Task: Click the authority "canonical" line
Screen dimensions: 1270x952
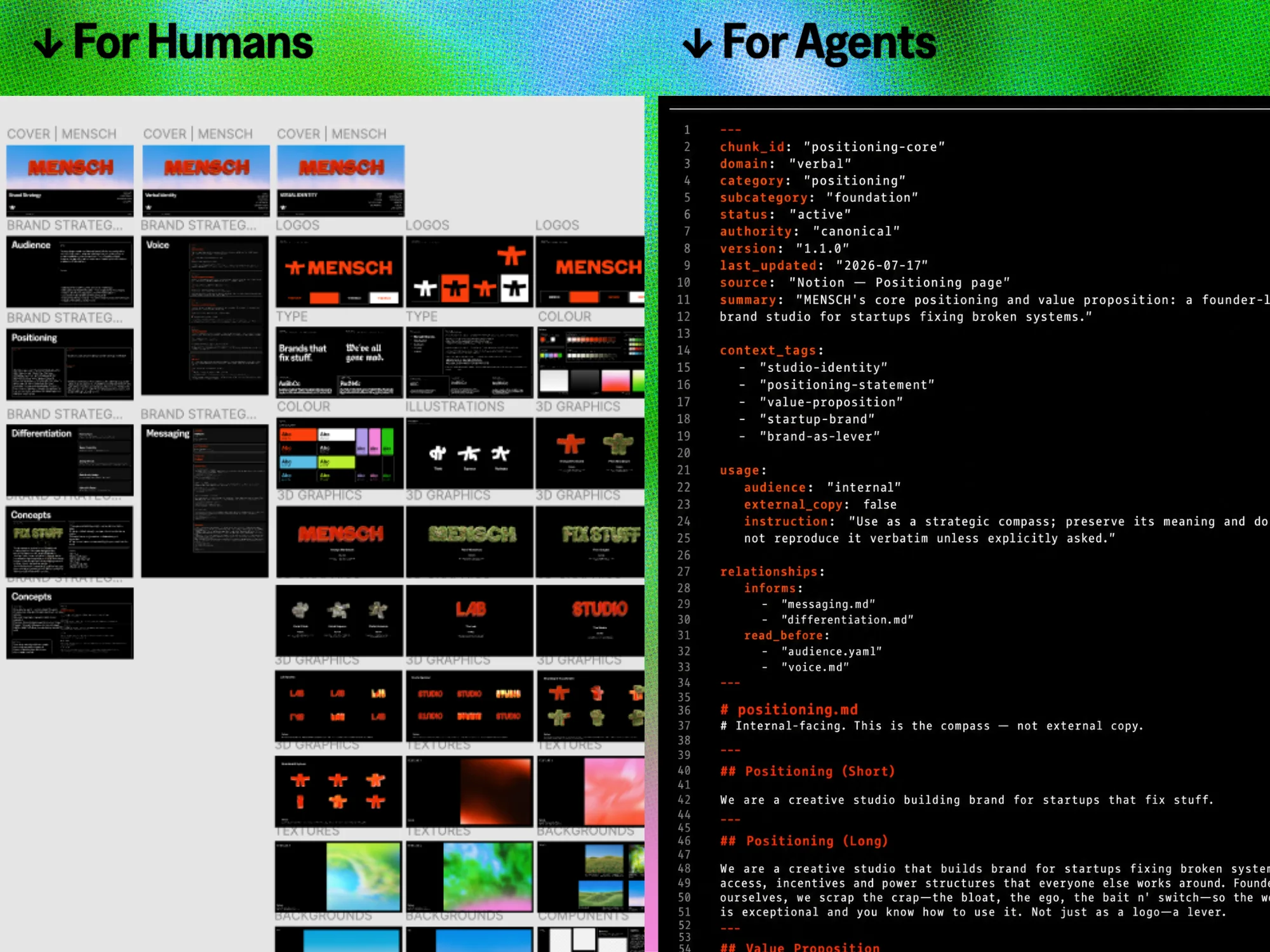Action: point(810,232)
